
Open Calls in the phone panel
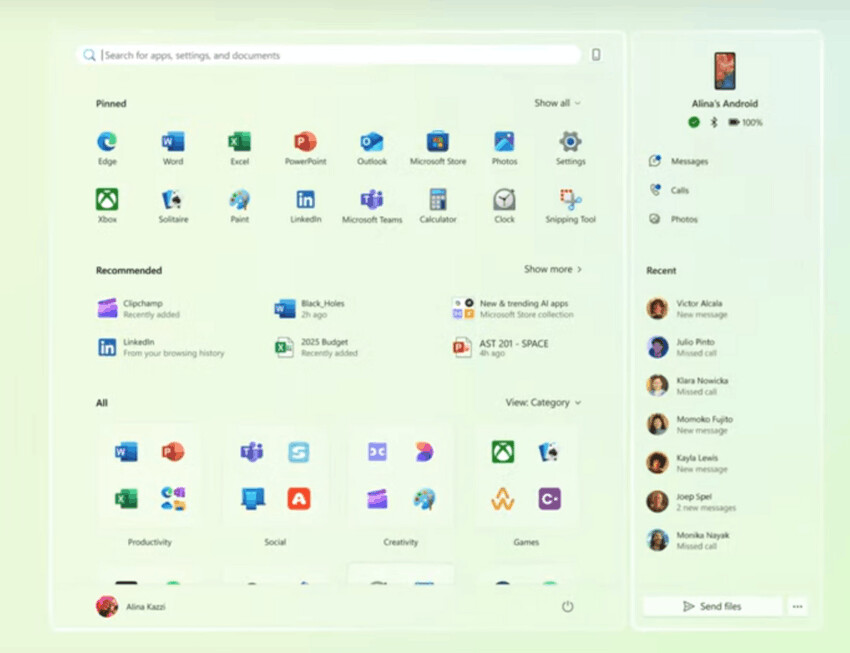click(668, 190)
